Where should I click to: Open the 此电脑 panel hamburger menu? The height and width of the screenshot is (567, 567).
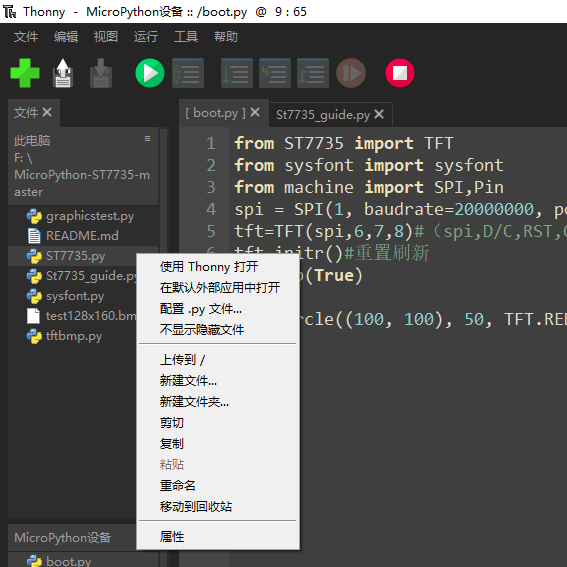(148, 139)
